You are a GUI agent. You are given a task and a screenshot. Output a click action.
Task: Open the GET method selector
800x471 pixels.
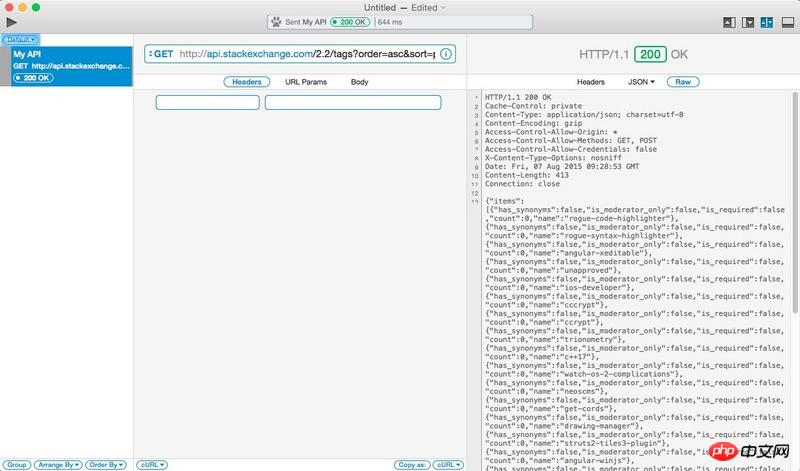[161, 54]
